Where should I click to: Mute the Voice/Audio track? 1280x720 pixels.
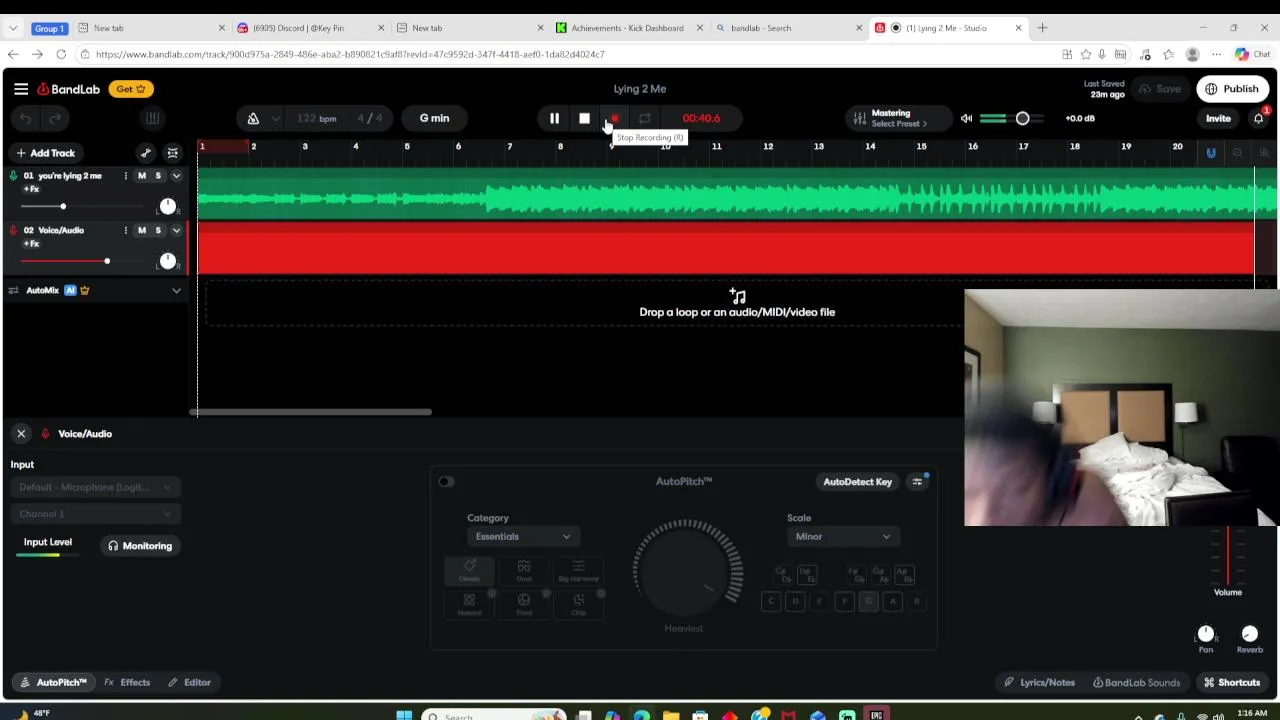141,231
